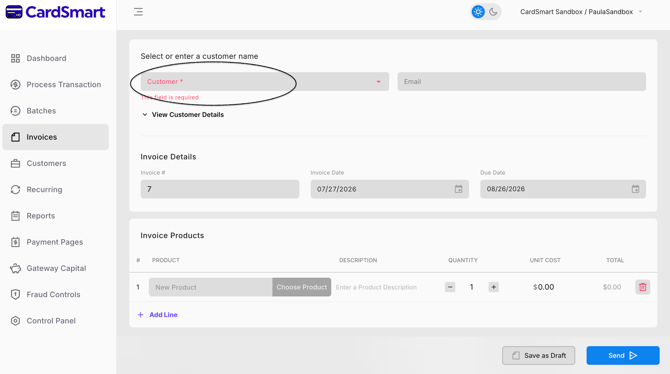Click the Choose Product button
The height and width of the screenshot is (374, 670).
point(302,287)
